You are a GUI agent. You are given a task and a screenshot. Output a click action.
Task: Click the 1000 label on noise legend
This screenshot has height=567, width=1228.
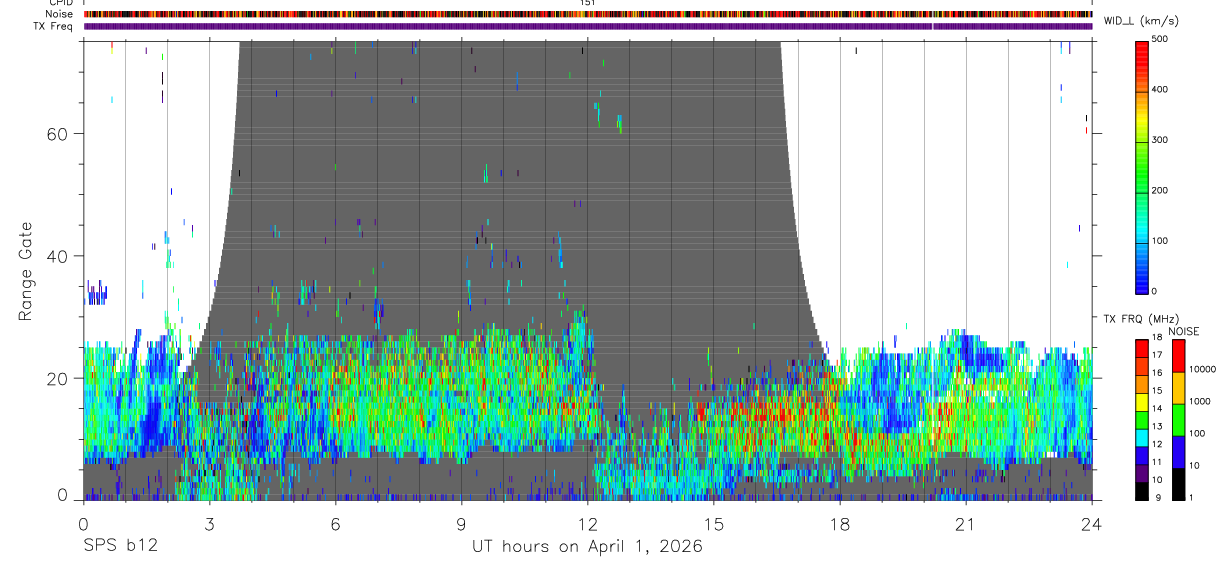tap(1199, 401)
